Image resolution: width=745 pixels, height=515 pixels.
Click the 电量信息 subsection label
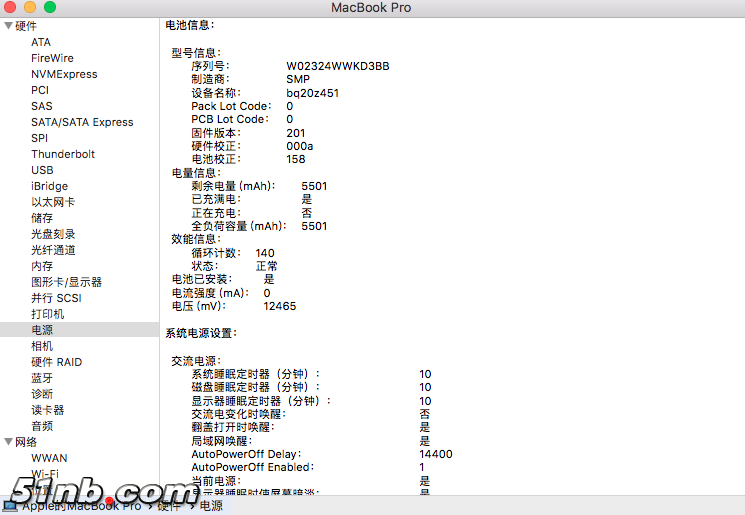click(196, 173)
